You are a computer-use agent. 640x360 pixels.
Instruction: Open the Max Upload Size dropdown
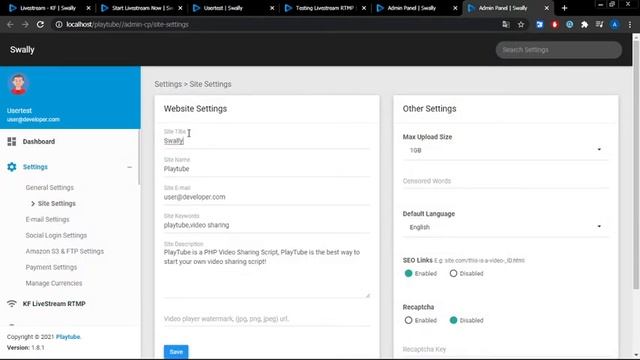[x=505, y=150]
